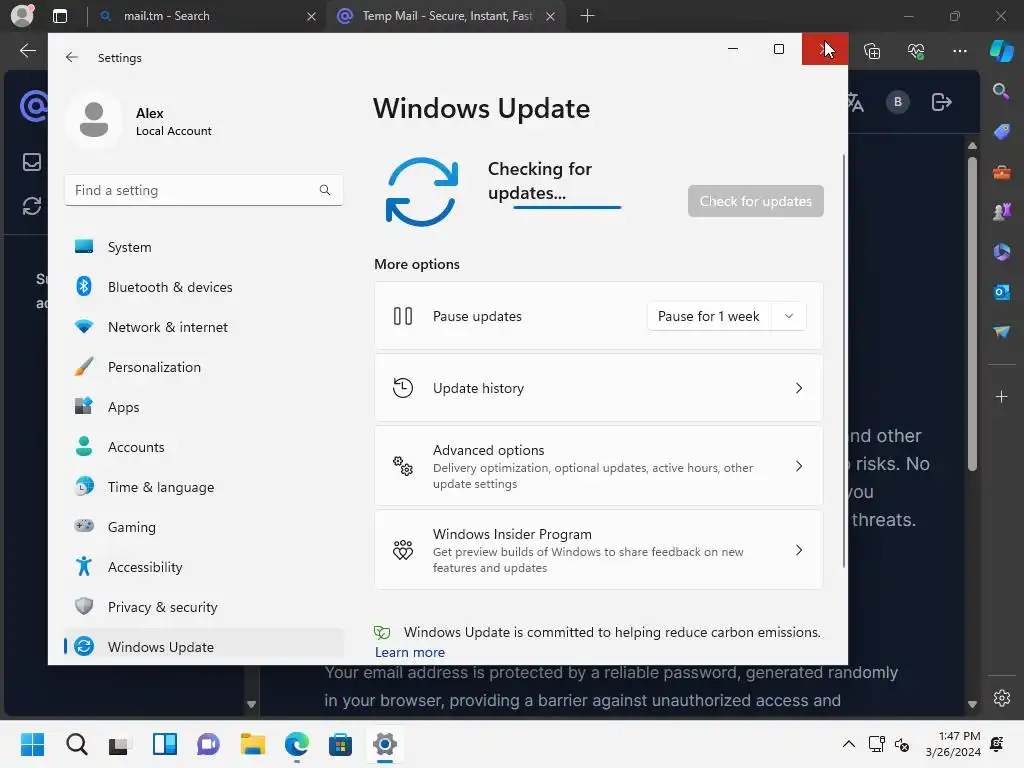Image resolution: width=1024 pixels, height=768 pixels.
Task: Click Temp Mail refresh icon
Action: [31, 206]
